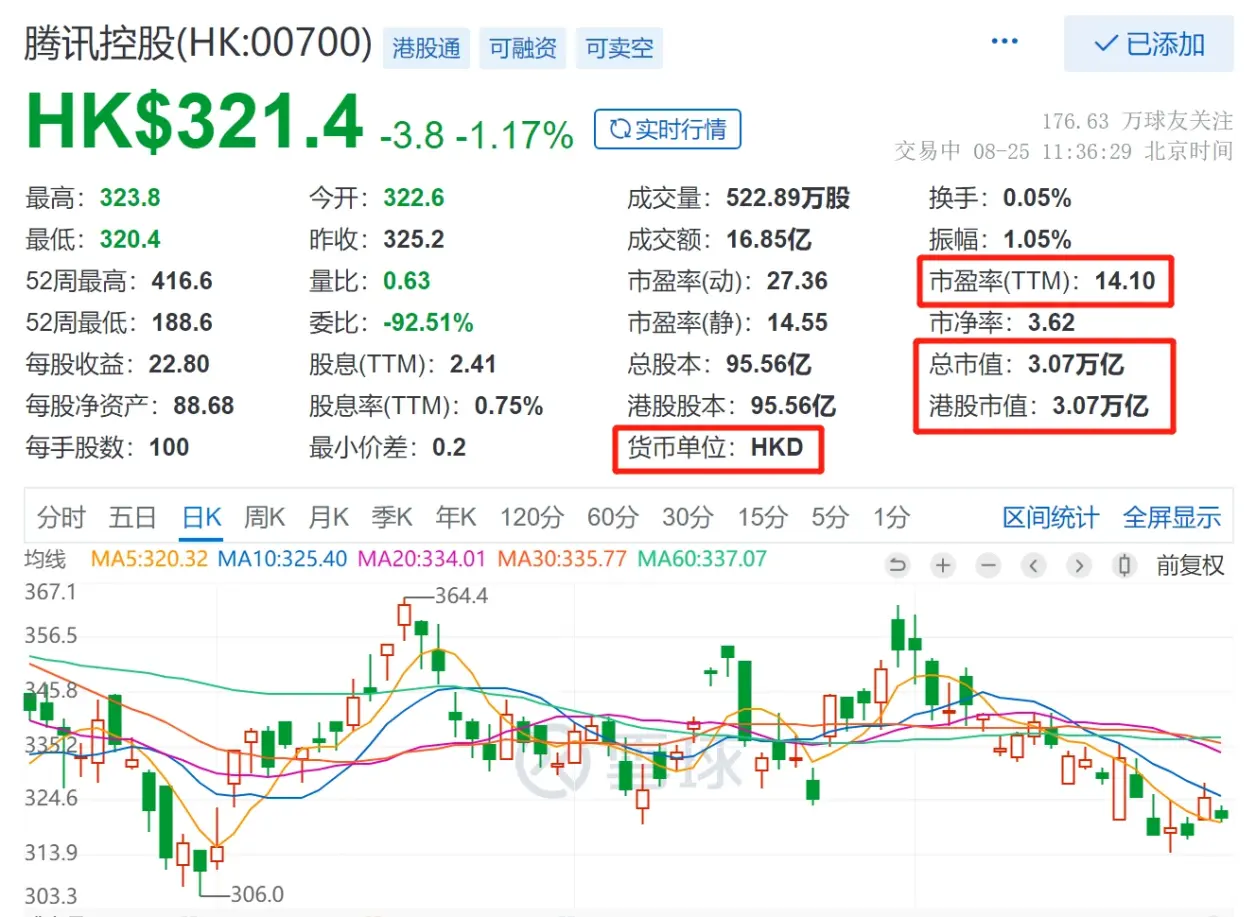Switch to the 30分 chart tab

tap(688, 517)
